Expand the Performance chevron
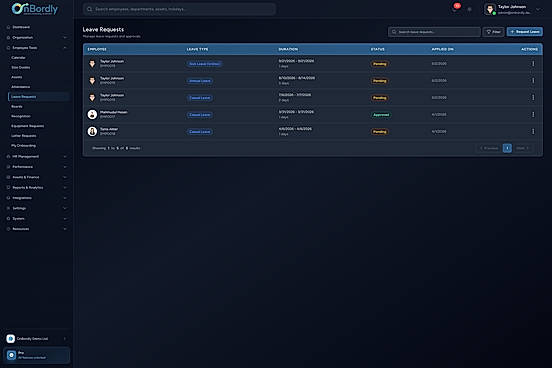 65,167
